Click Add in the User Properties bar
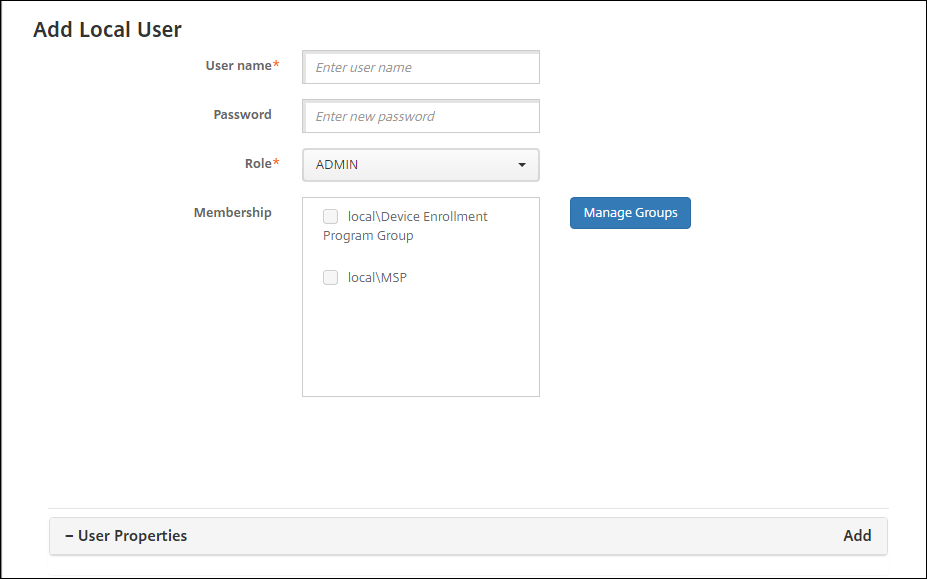Viewport: 927px width, 579px height. coord(857,536)
